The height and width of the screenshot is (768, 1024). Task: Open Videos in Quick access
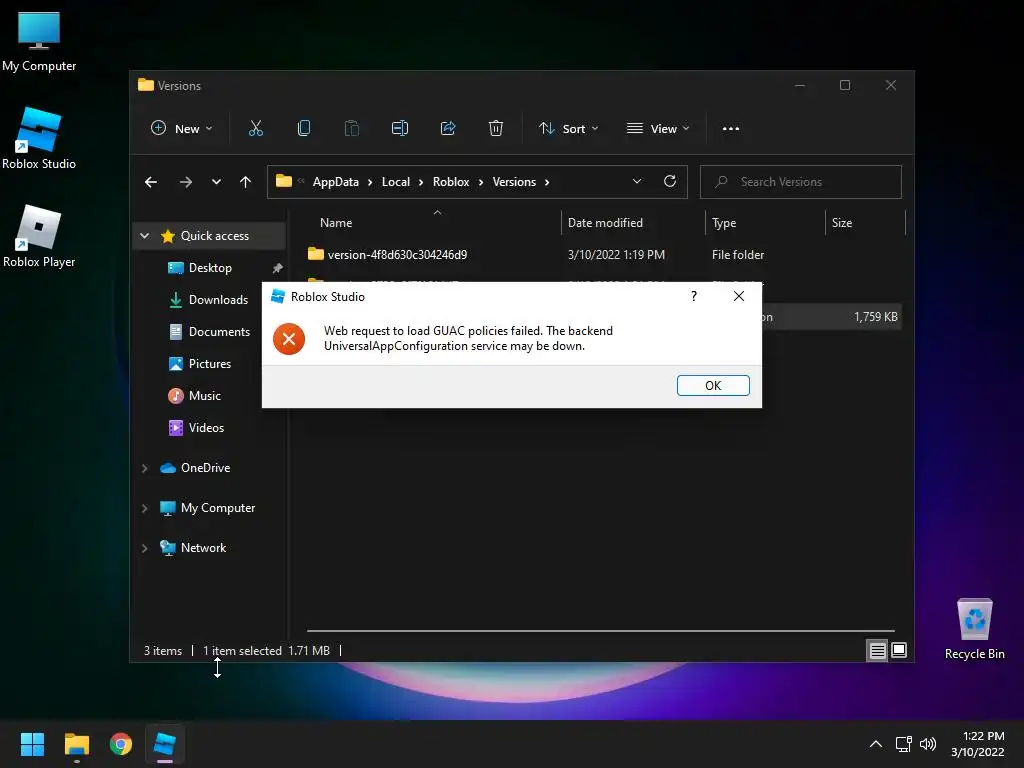point(206,428)
